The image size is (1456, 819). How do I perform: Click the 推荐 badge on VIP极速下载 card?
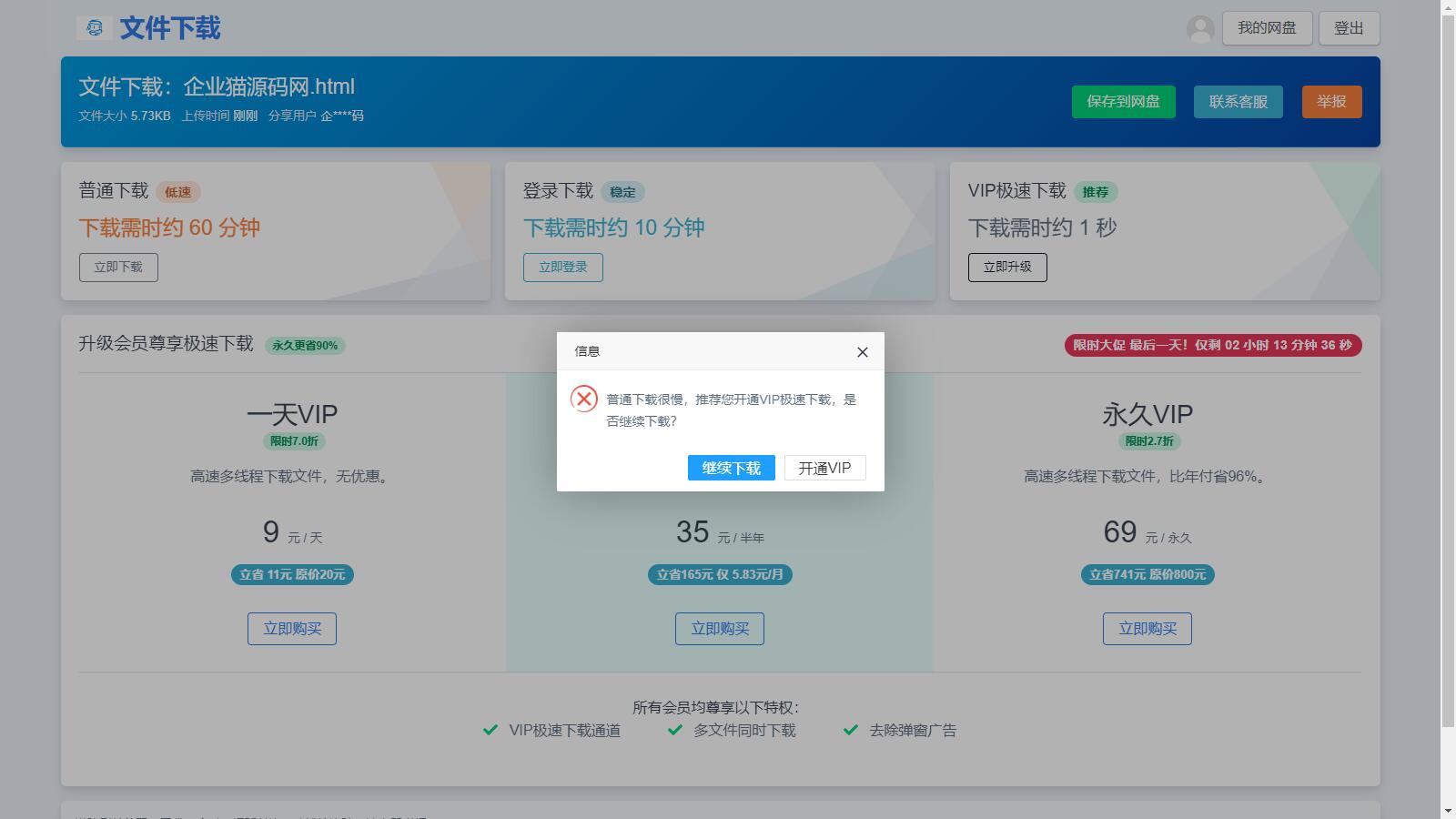point(1097,192)
